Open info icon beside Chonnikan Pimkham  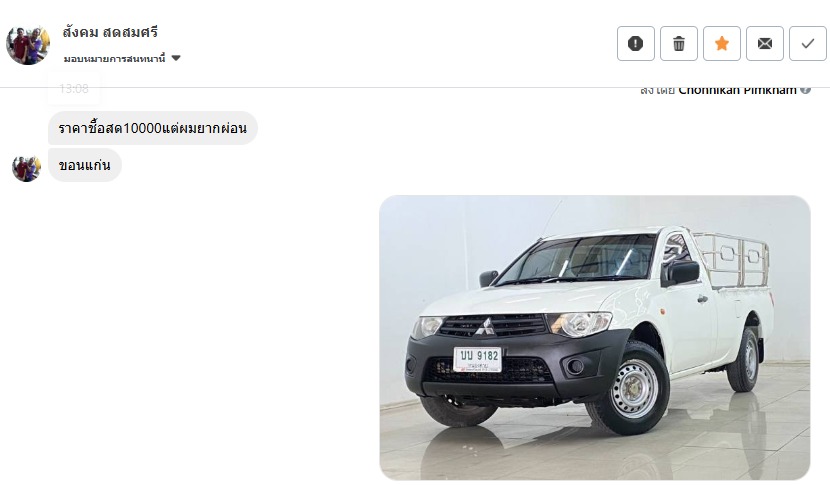pos(805,90)
